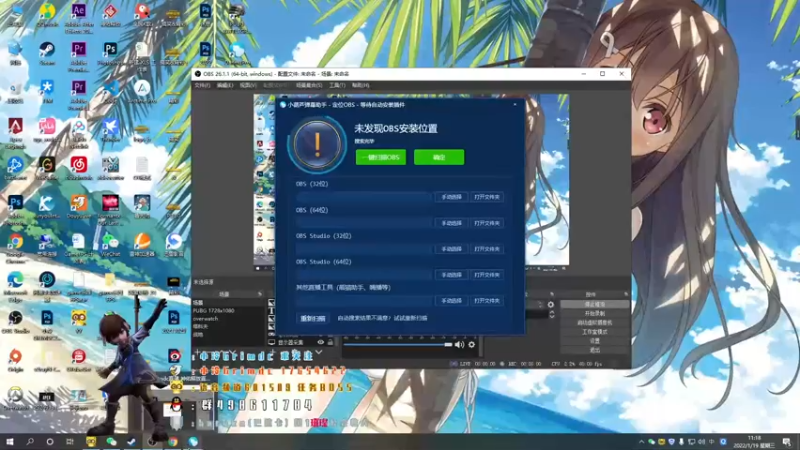The width and height of the screenshot is (800, 450).
Task: Click the OBS (32位) path field
Action: tap(364, 197)
